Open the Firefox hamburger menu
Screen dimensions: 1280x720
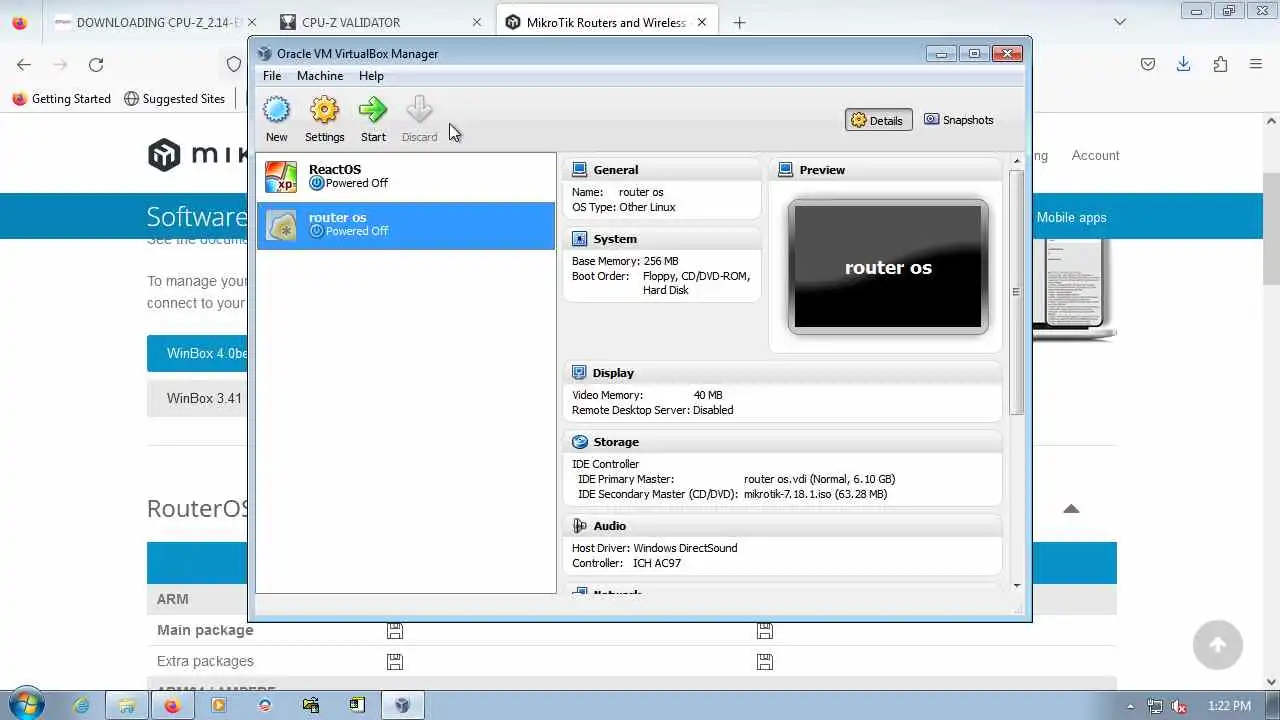tap(1256, 64)
